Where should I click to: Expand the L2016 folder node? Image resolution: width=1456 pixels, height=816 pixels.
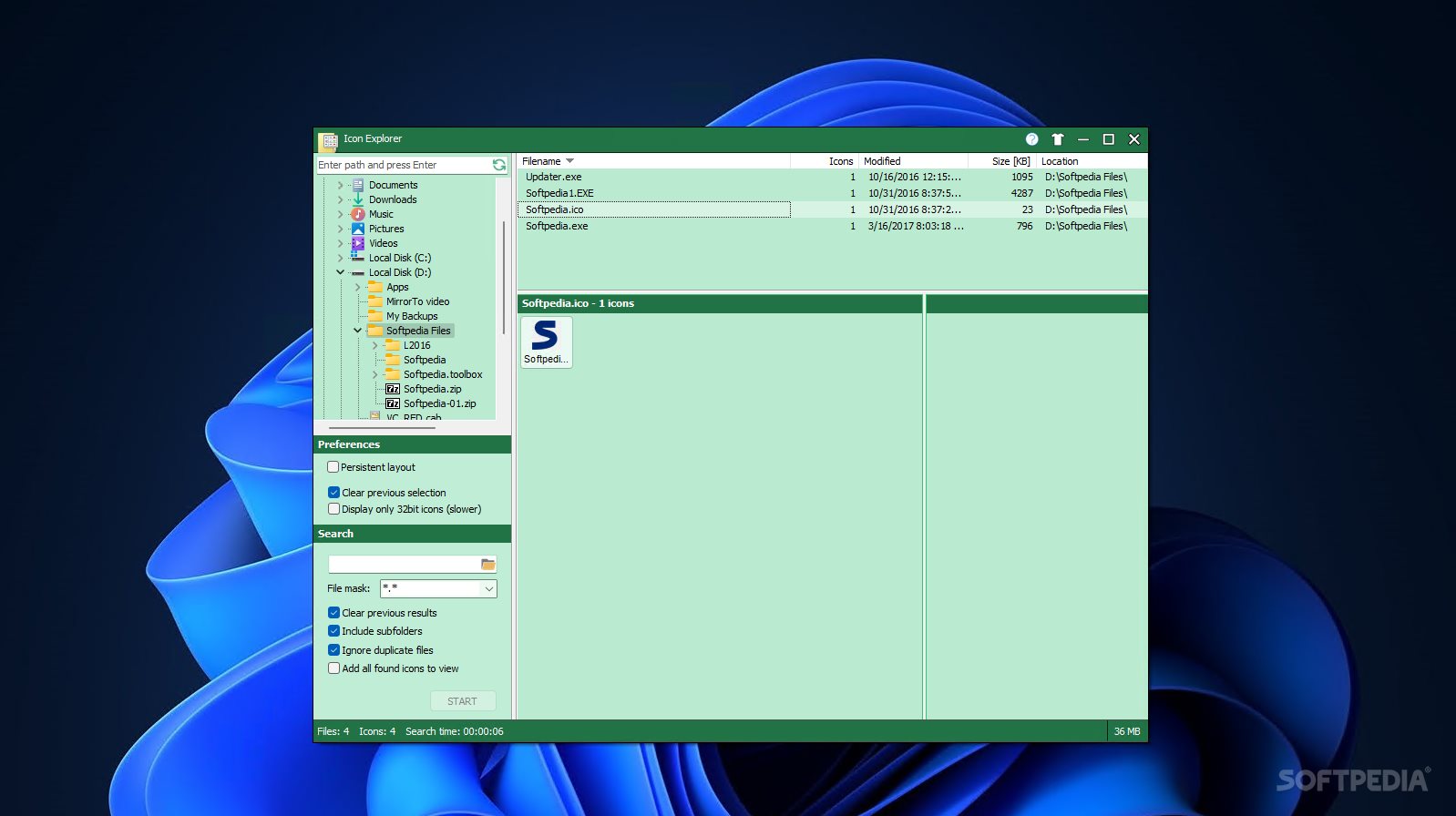(375, 345)
